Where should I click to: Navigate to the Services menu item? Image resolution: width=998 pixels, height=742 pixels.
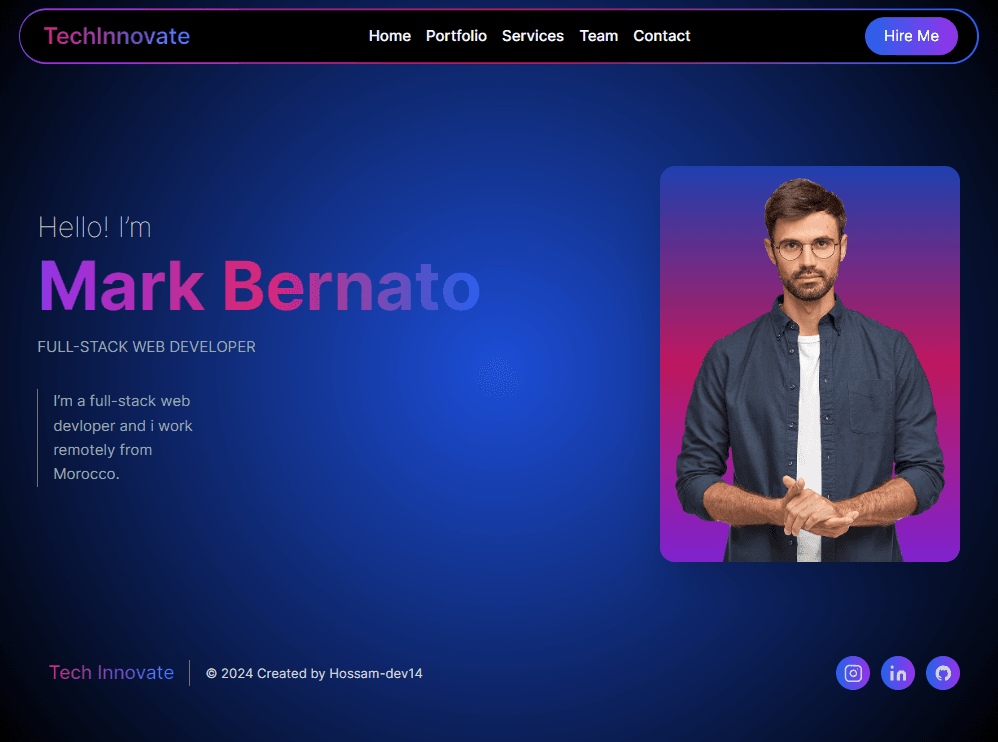[533, 36]
